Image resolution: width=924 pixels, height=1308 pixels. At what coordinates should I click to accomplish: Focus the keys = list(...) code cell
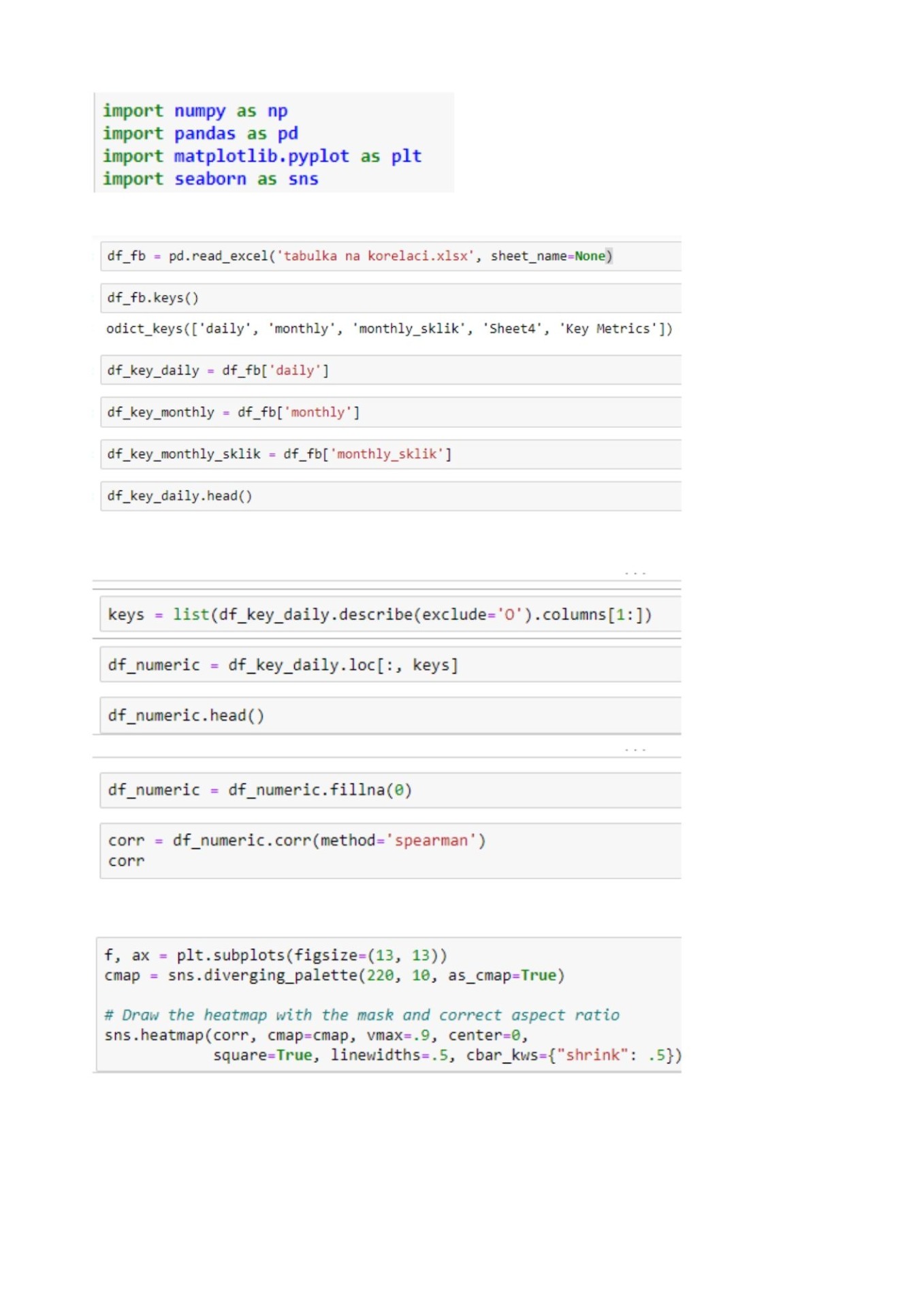coord(389,615)
